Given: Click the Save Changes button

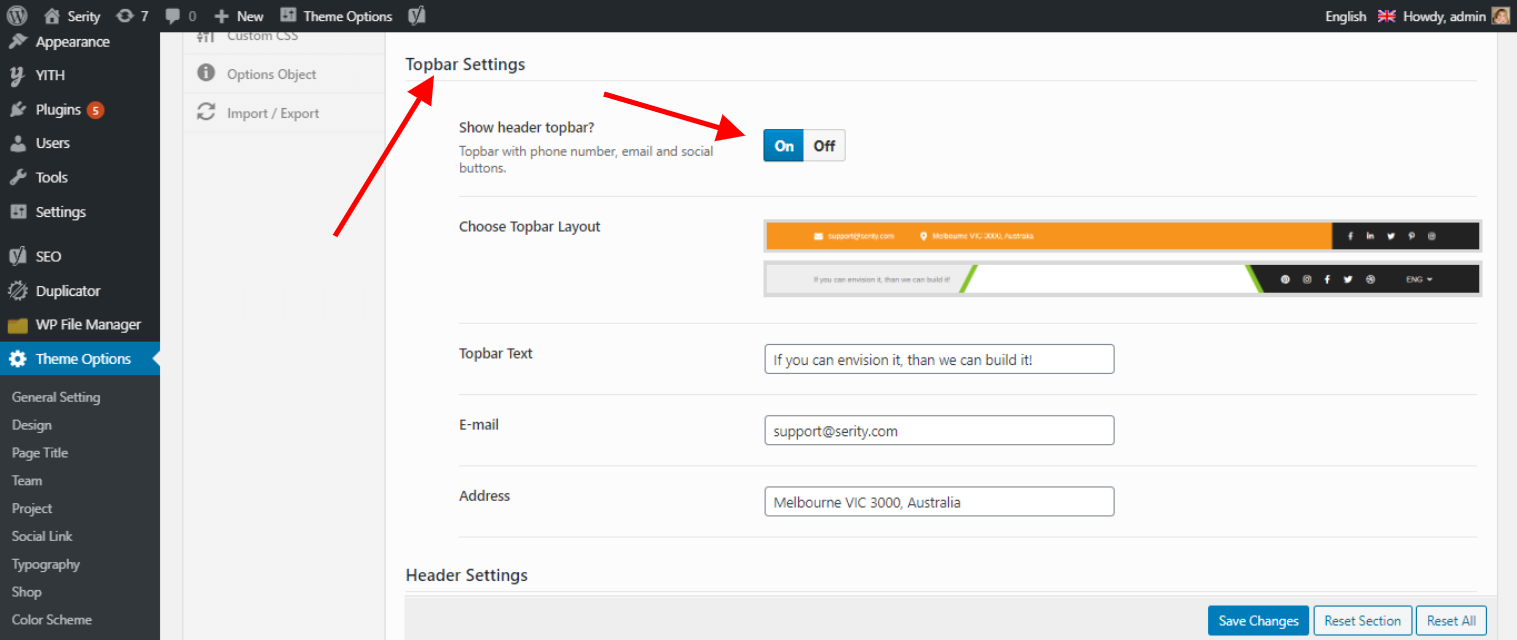Looking at the screenshot, I should (x=1258, y=621).
